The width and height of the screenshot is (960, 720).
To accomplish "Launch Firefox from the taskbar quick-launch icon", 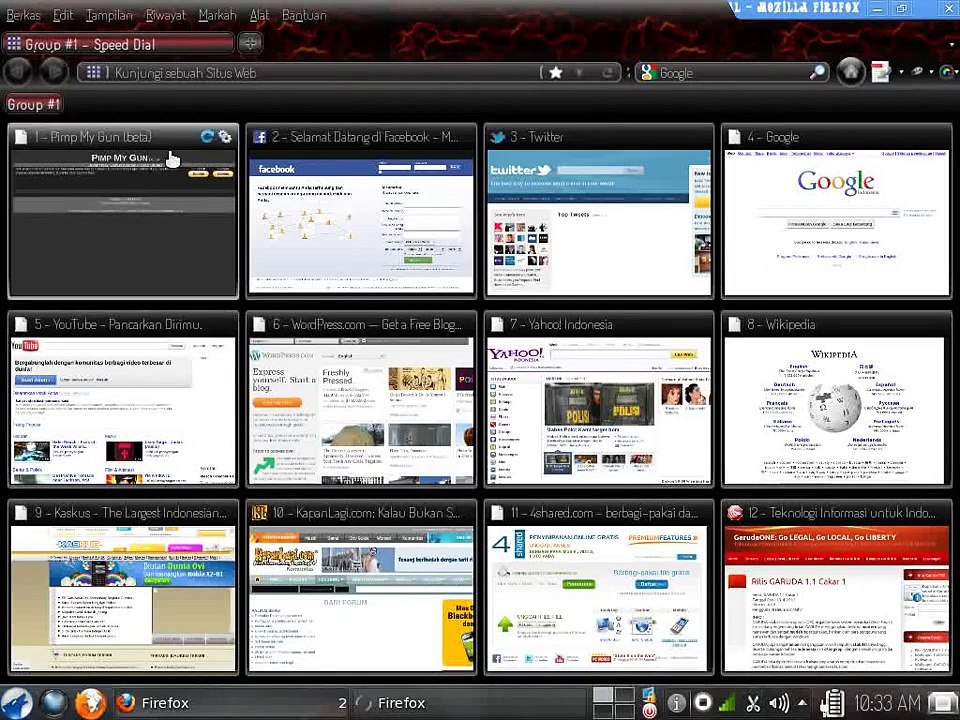I will click(x=91, y=703).
